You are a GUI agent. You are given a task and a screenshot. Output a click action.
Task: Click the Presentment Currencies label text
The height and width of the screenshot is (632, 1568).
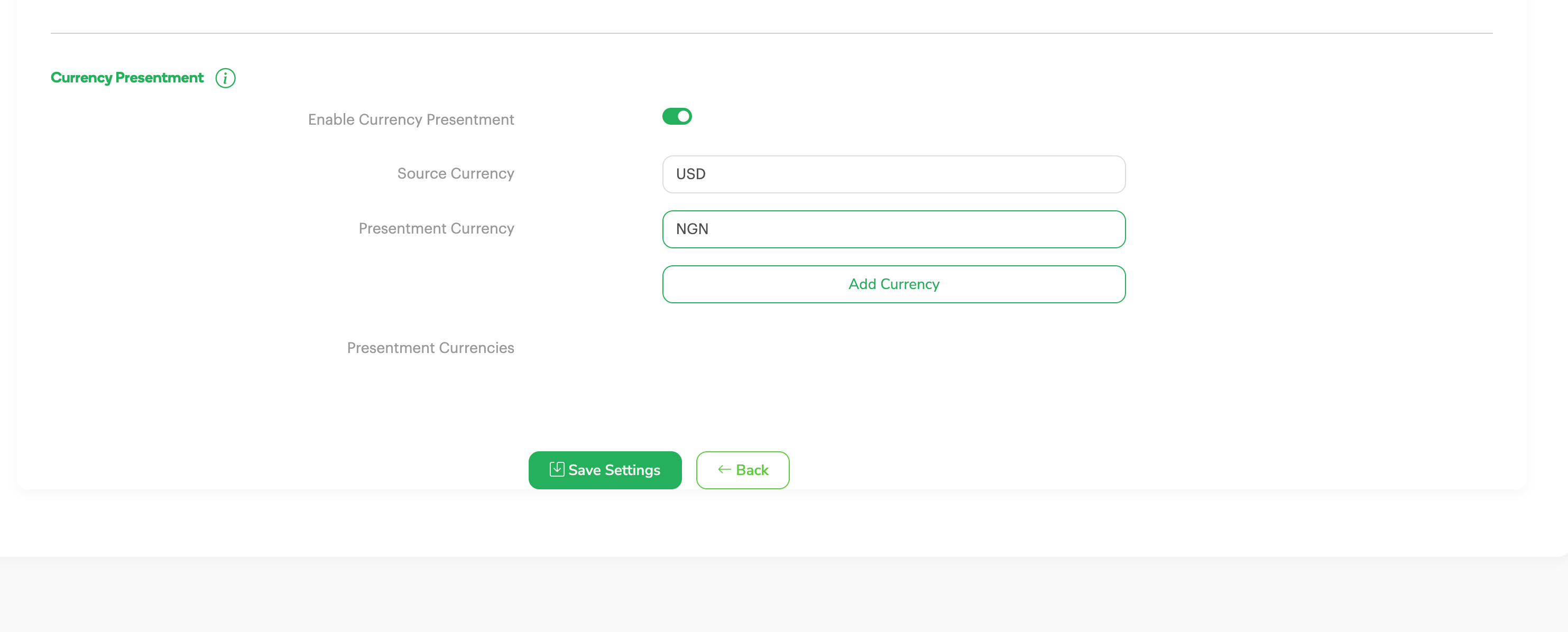[430, 347]
